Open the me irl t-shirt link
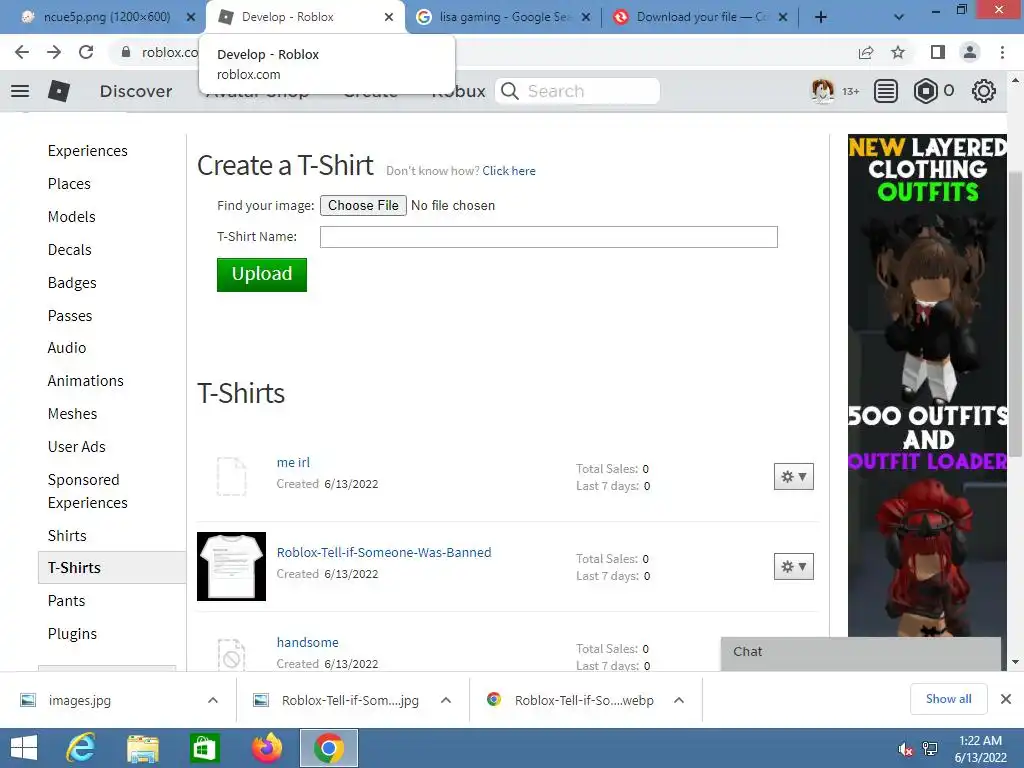Viewport: 1024px width, 768px height. click(x=293, y=462)
